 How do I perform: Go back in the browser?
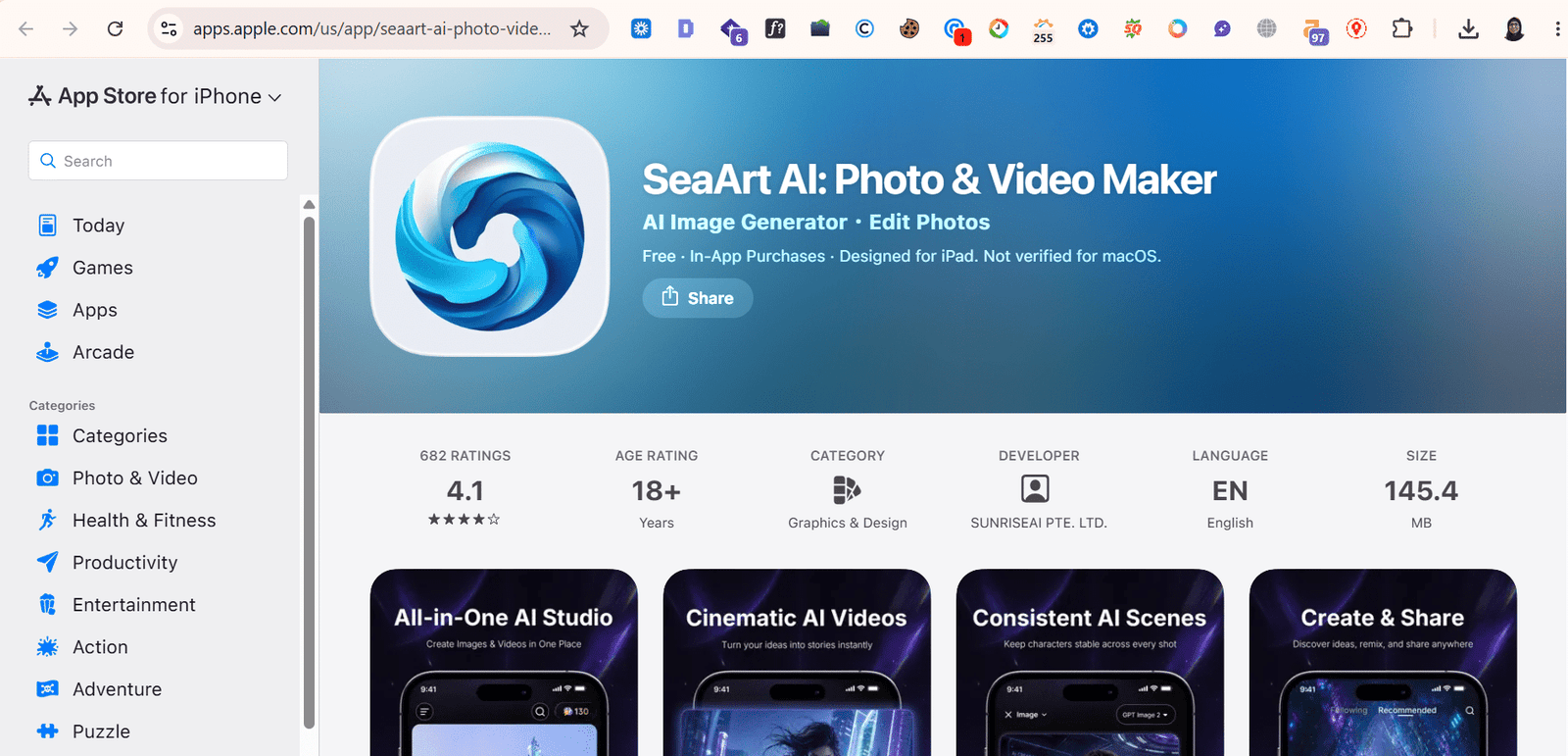coord(26,28)
